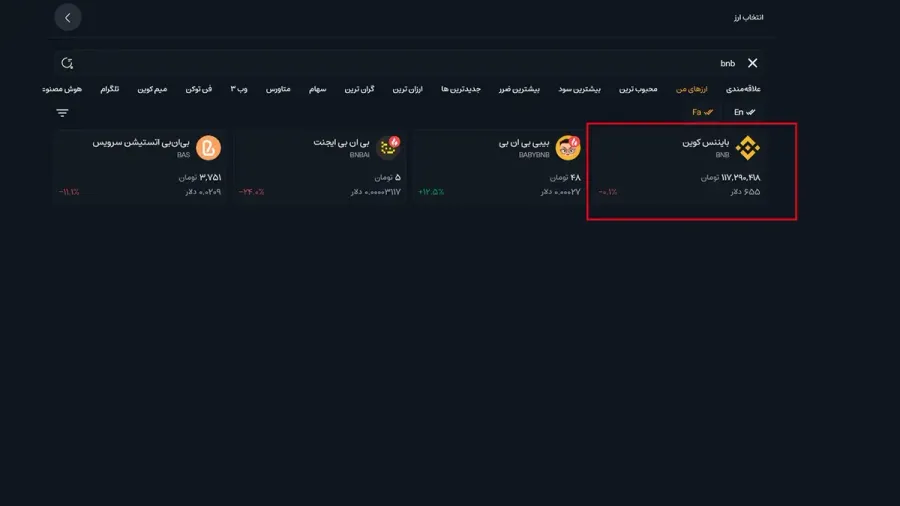Toggle Fa language names

[x=703, y=112]
